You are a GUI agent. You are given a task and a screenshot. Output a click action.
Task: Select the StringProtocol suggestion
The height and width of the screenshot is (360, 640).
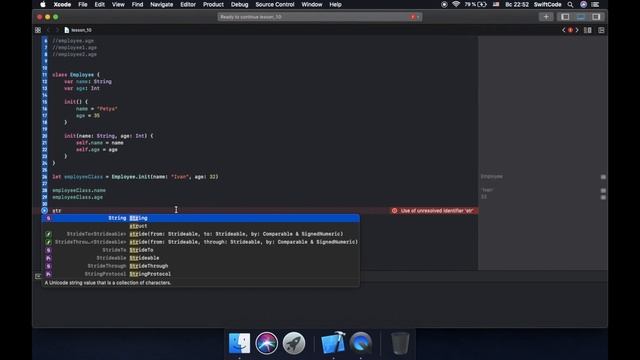click(200, 274)
